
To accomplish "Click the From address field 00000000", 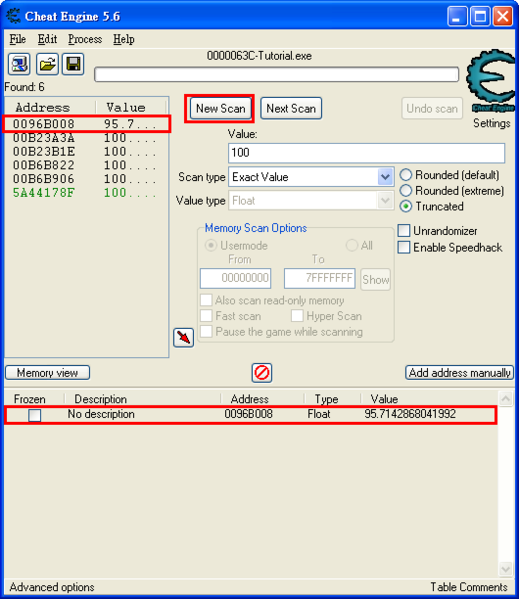I will [235, 278].
